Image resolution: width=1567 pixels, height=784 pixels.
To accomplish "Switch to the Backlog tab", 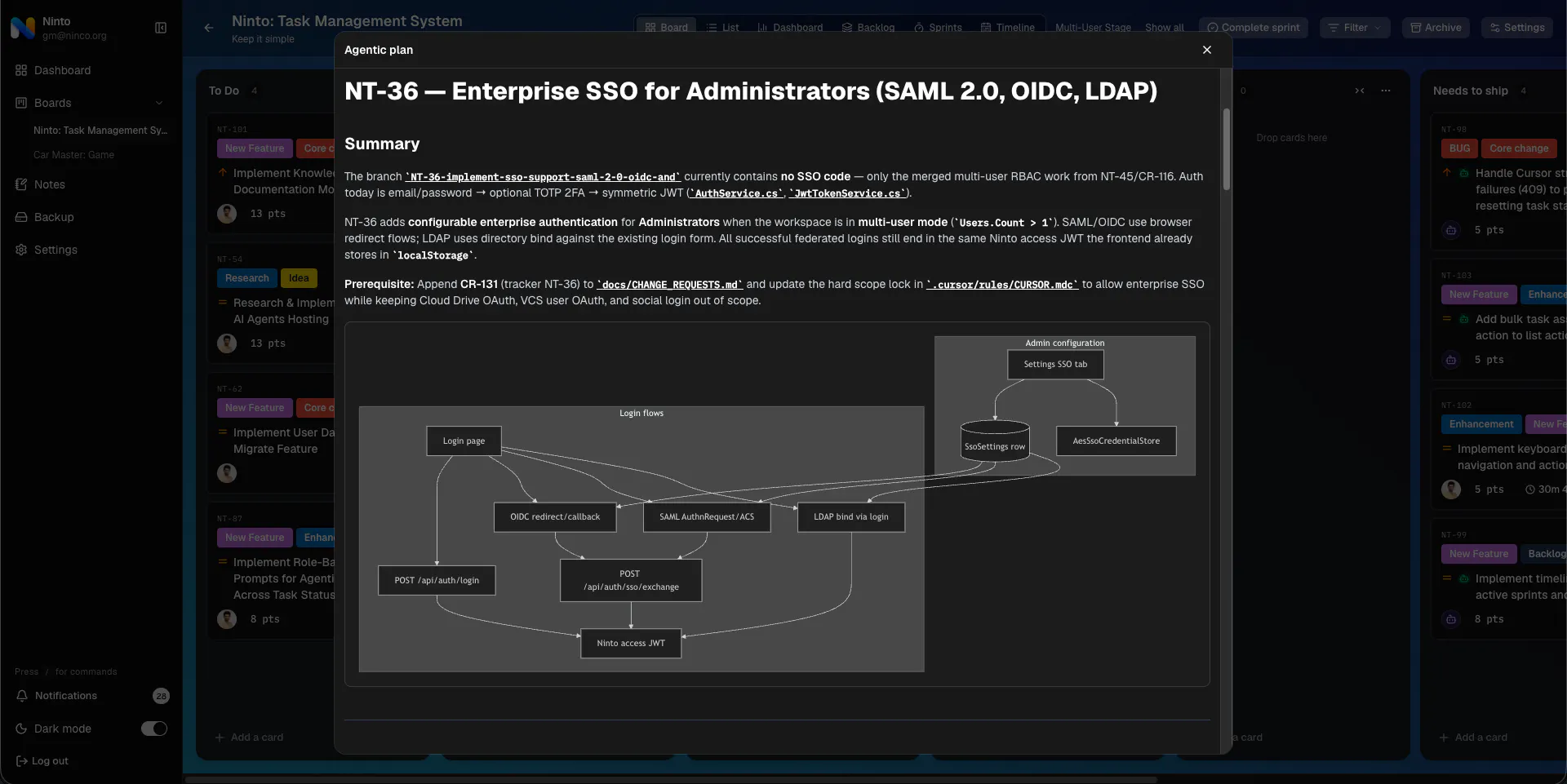I will (868, 28).
